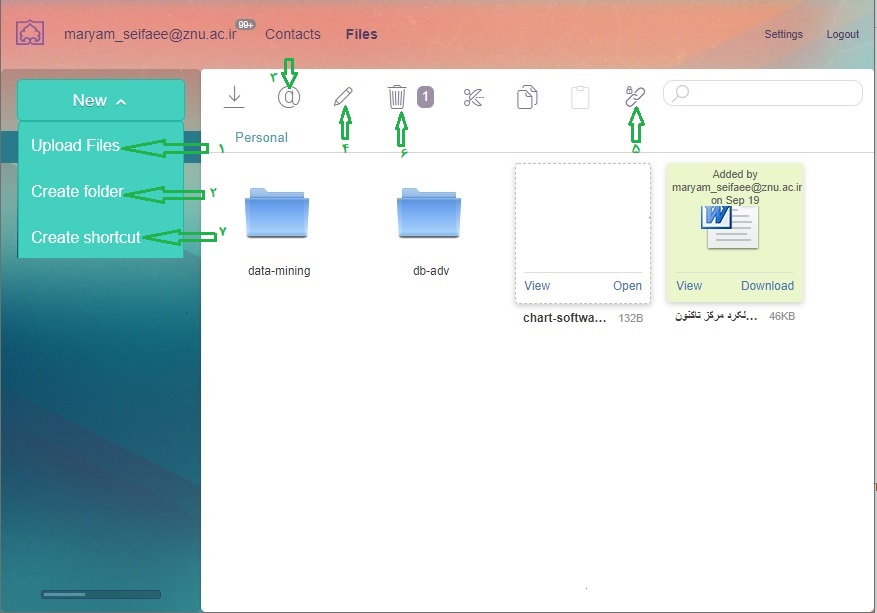877x613 pixels.
Task: Click the selected items count badge
Action: (x=425, y=97)
